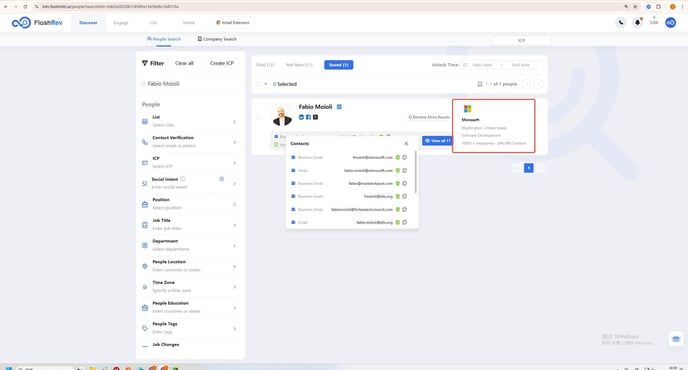Image resolution: width=688 pixels, height=370 pixels.
Task: Show the Net New (11) results tab
Action: (x=299, y=65)
